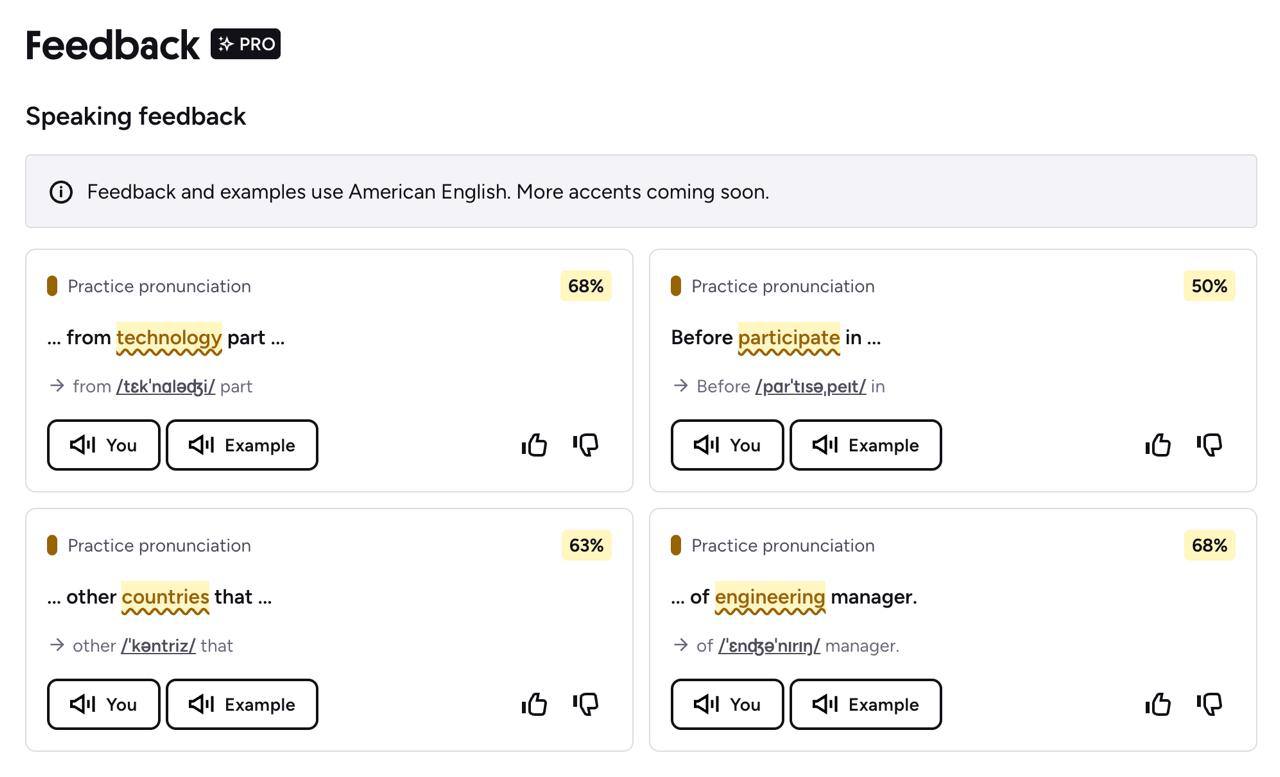Dislike the countries pronunciation feedback

(x=586, y=704)
